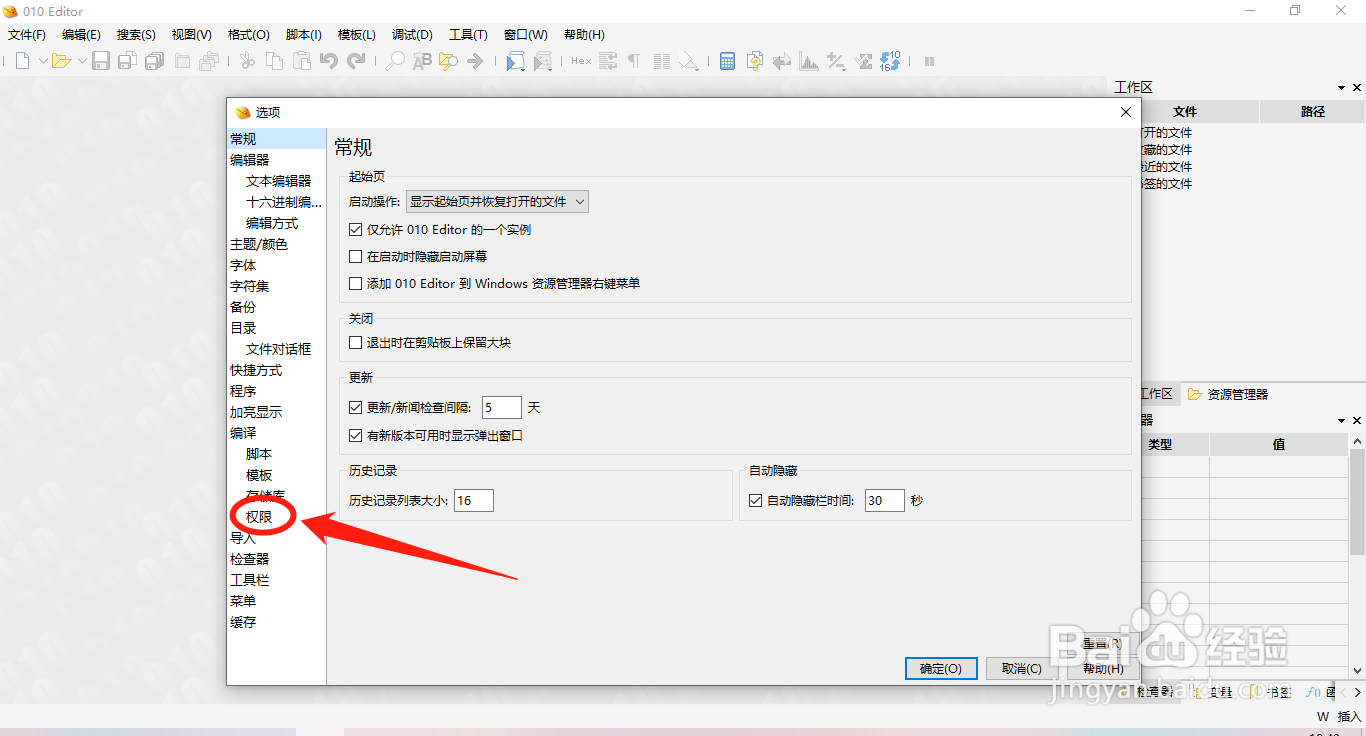Select 检查器 in the options tree
This screenshot has height=736, width=1366.
[x=250, y=559]
